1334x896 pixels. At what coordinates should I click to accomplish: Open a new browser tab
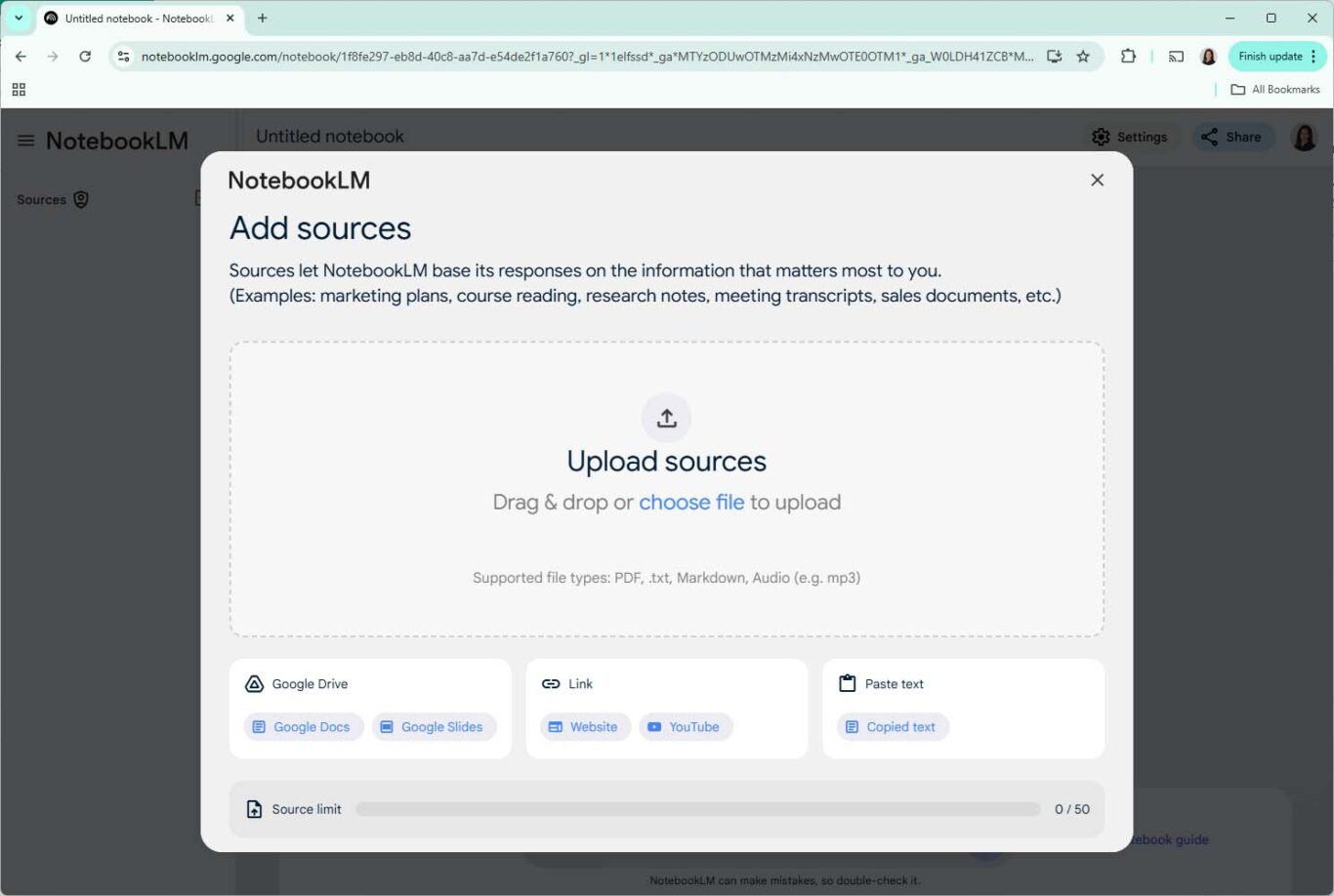[x=262, y=18]
